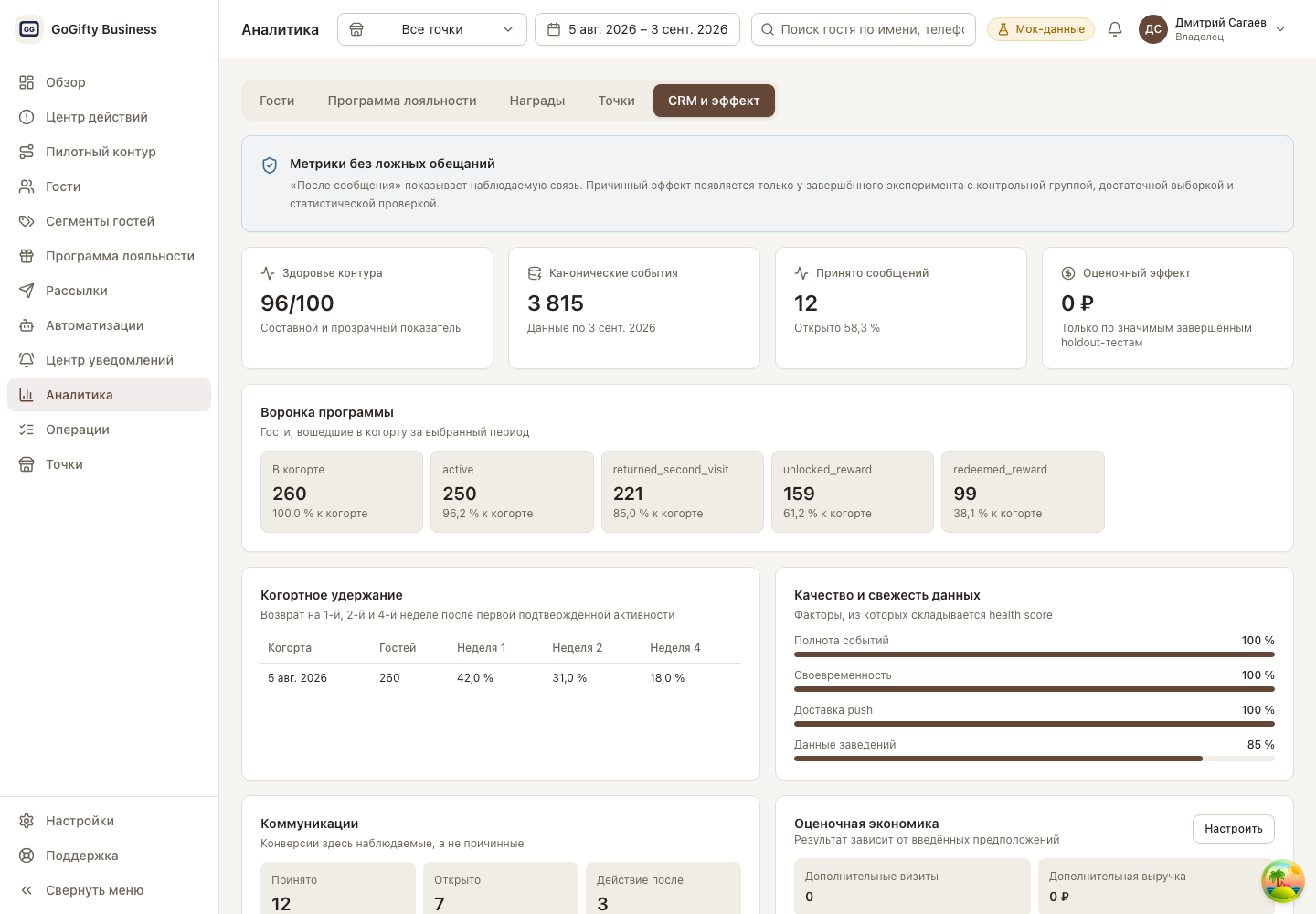The image size is (1316, 914).
Task: Open the Награды tab
Action: 537,101
